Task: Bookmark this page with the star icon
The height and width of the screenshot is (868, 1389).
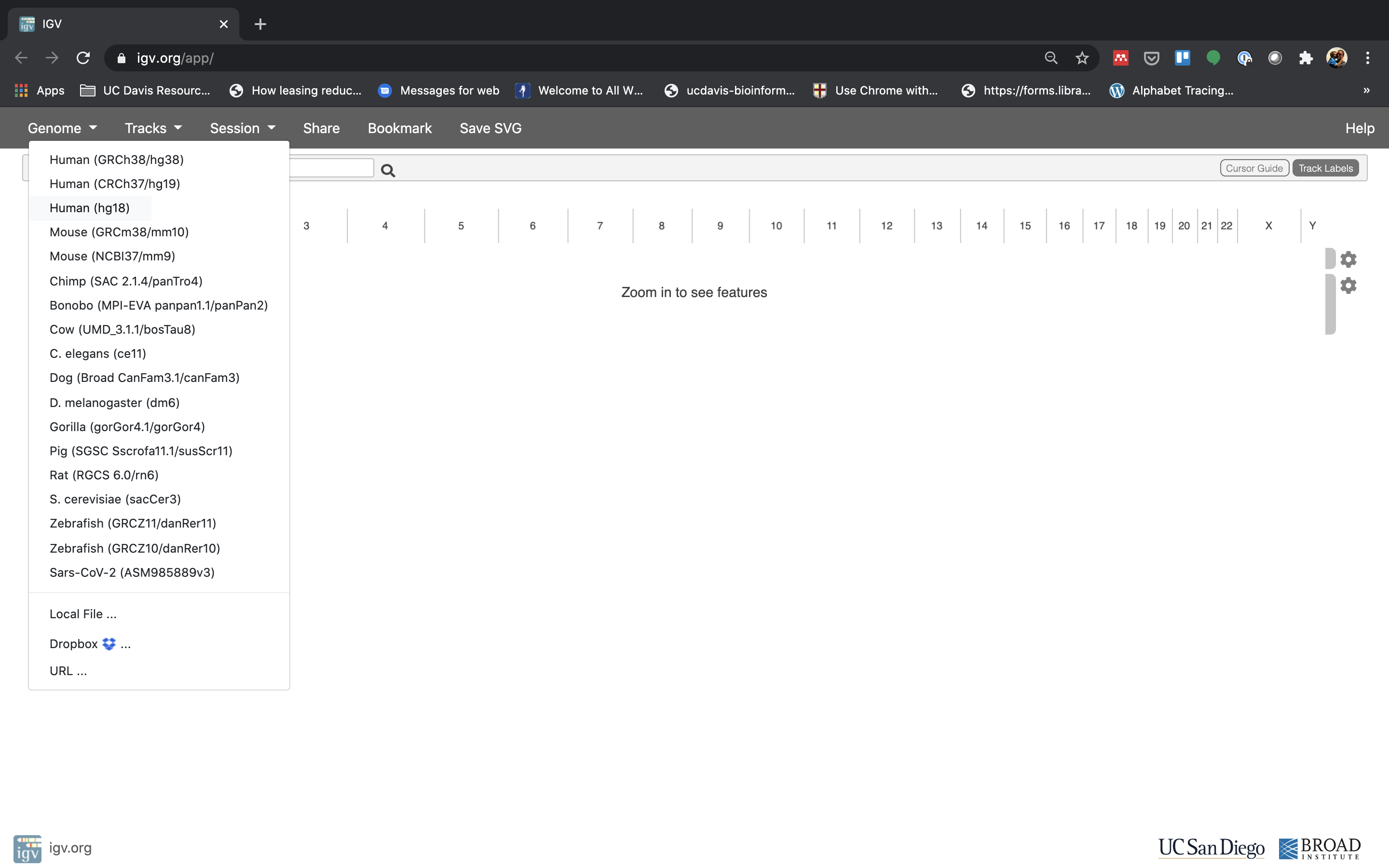Action: [1082, 58]
